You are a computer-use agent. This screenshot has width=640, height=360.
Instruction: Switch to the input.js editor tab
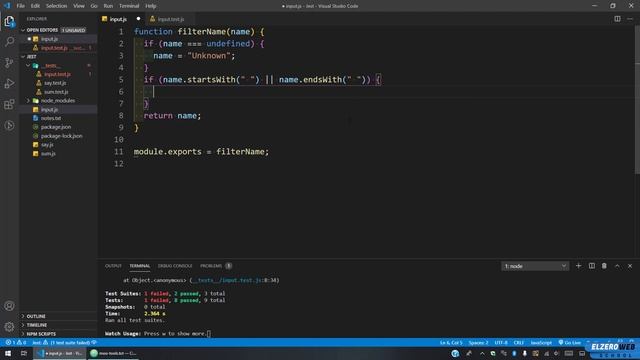pyautogui.click(x=118, y=19)
